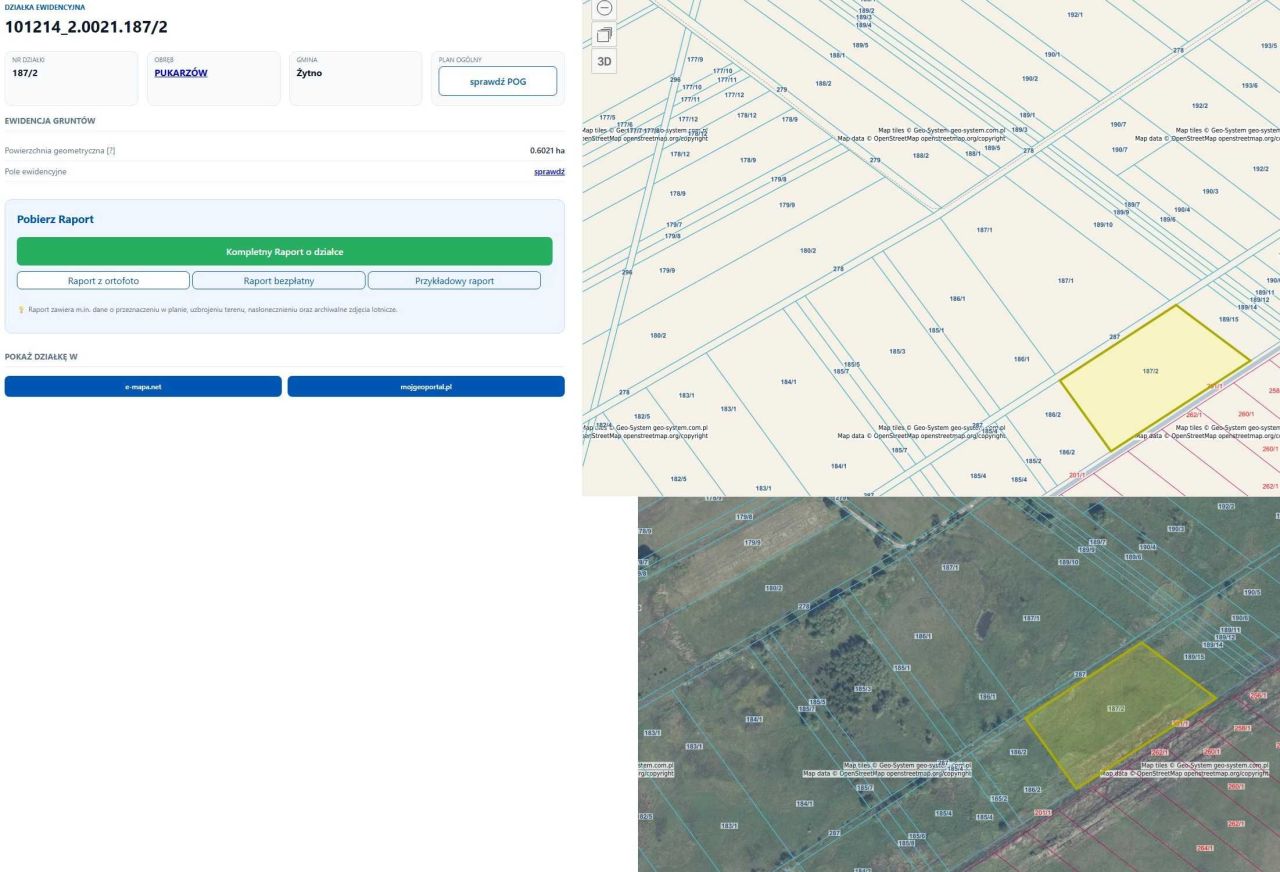
Task: Click parcel label 185/3 on the cadastral map
Action: [897, 351]
